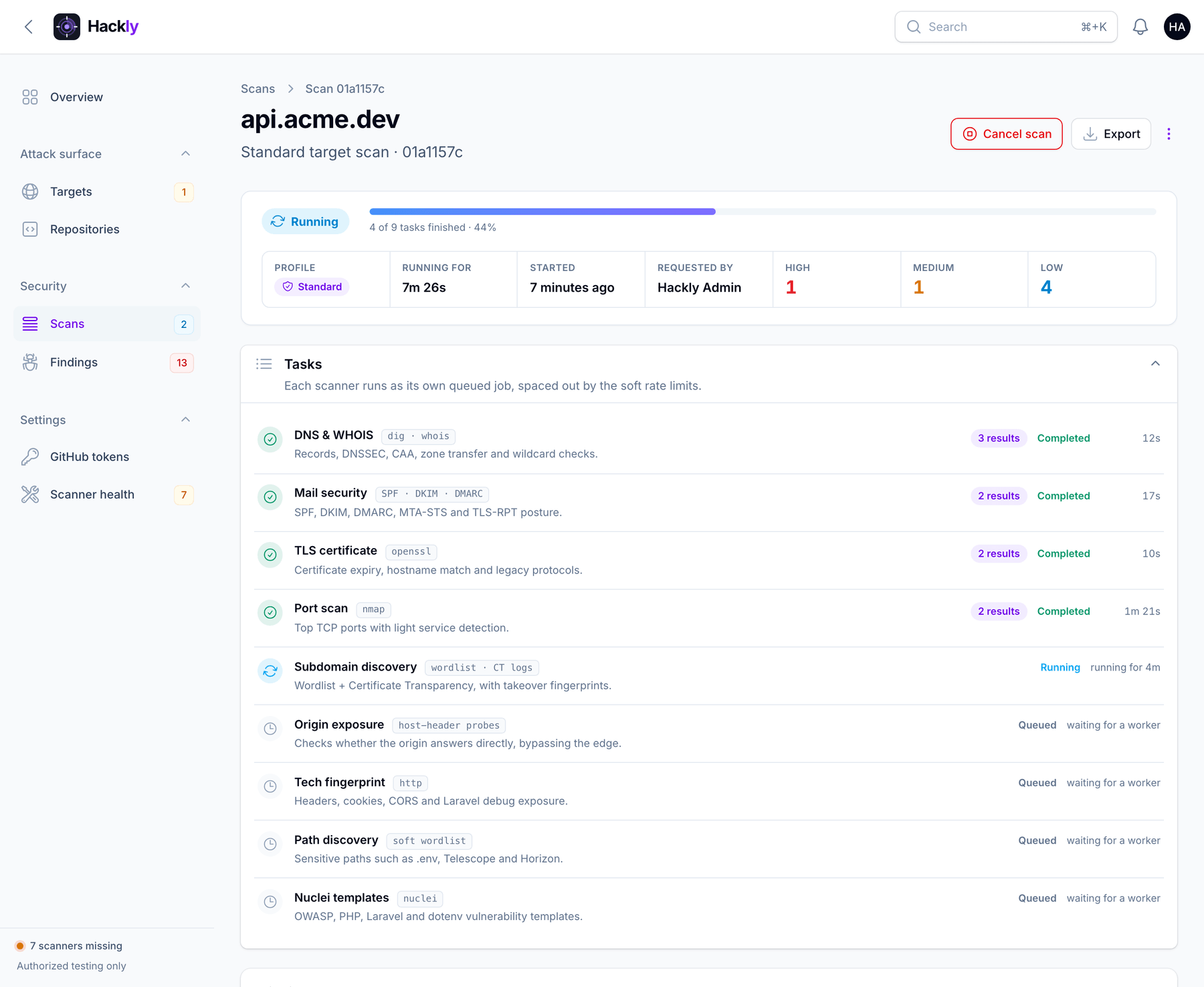Screen dimensions: 1204x987
Task: Click the TLS certificate task title
Action: pos(336,550)
